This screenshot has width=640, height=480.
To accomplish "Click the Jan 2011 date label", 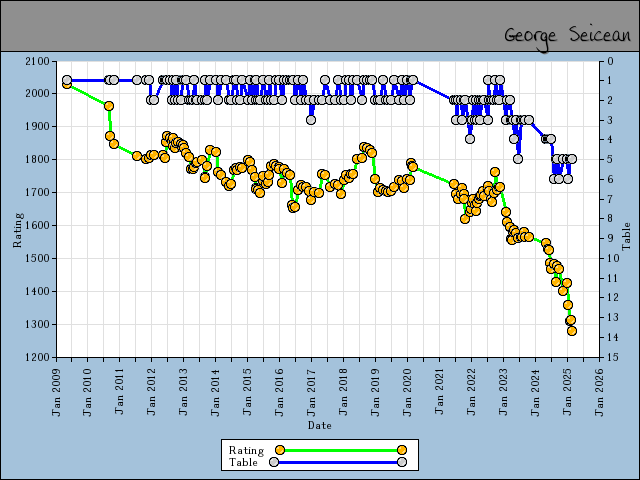I will coord(120,392).
